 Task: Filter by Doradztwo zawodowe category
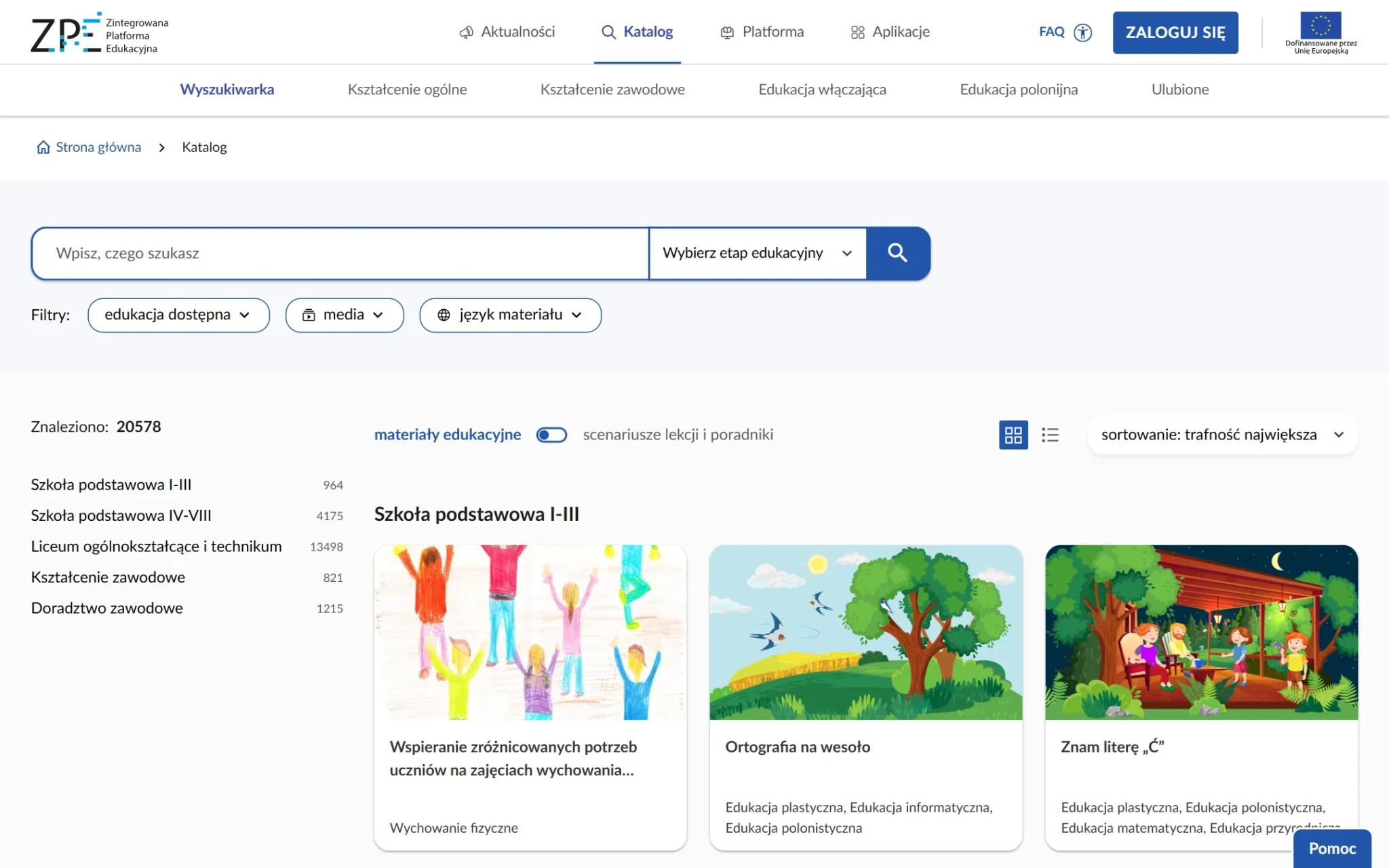click(x=187, y=608)
